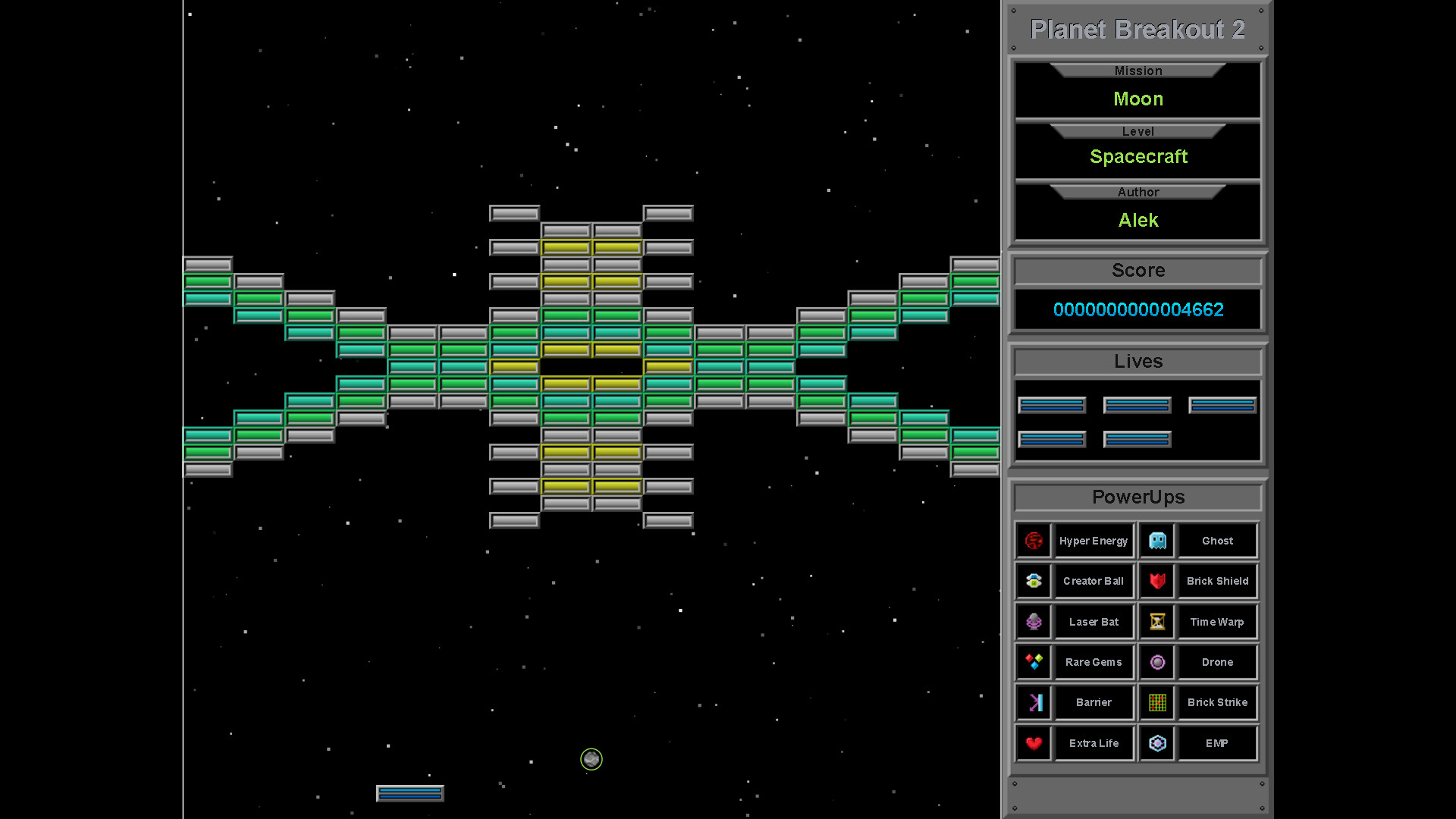
Task: Click the Time Warp hourglass icon
Action: (x=1156, y=621)
